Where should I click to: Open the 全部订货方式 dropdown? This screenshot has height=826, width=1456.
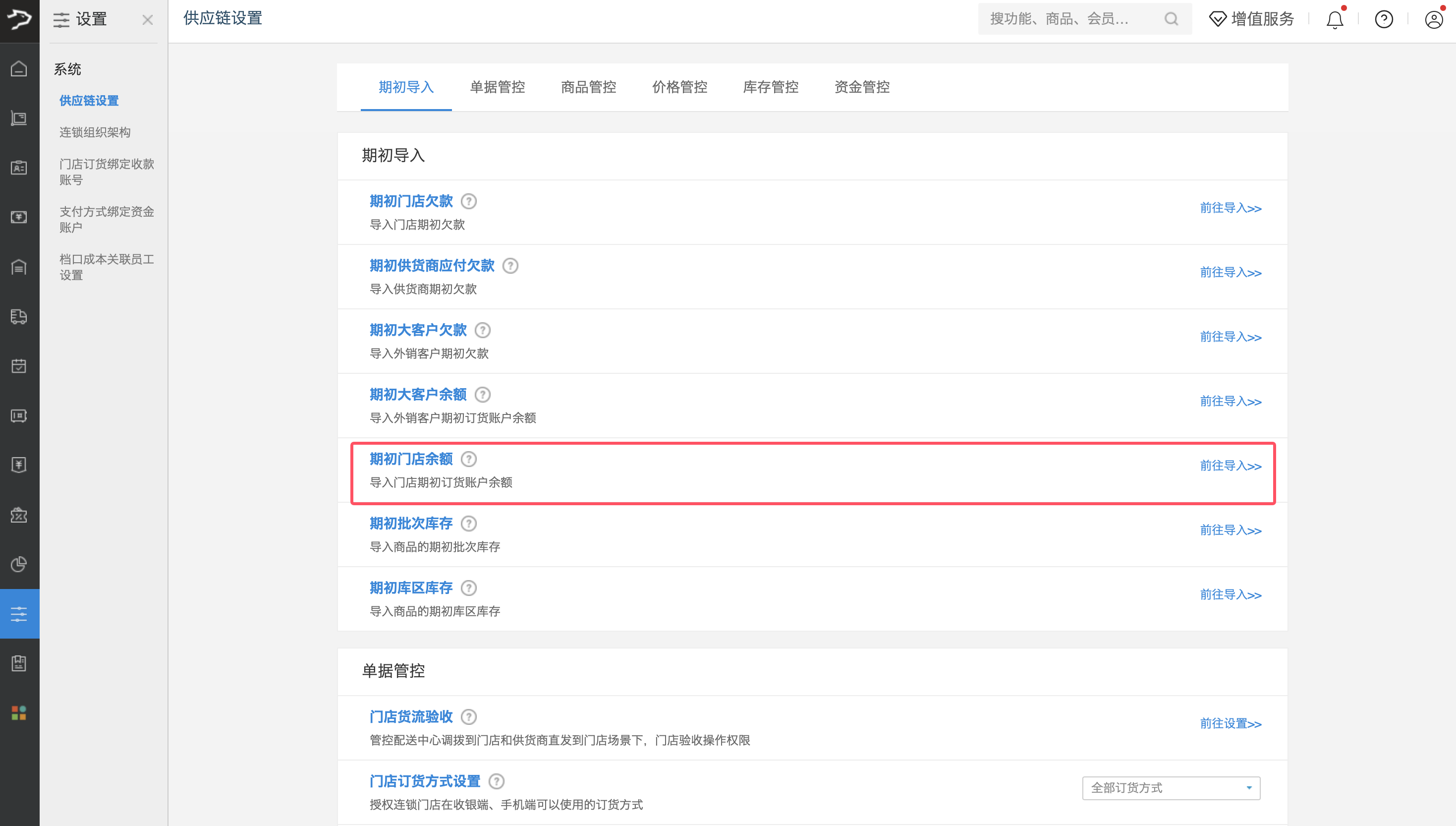1171,788
